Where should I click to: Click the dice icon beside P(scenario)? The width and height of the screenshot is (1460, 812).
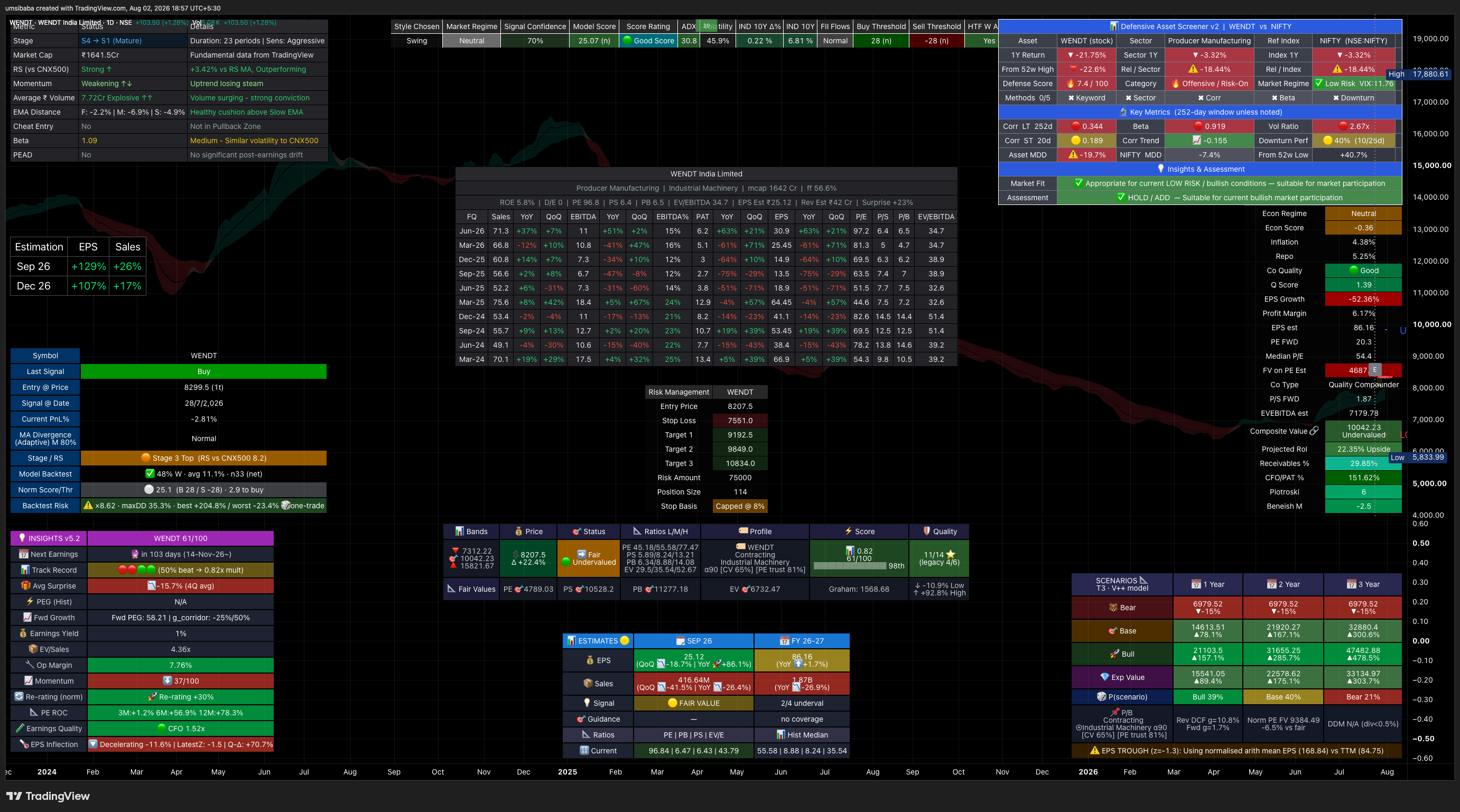click(x=1101, y=696)
